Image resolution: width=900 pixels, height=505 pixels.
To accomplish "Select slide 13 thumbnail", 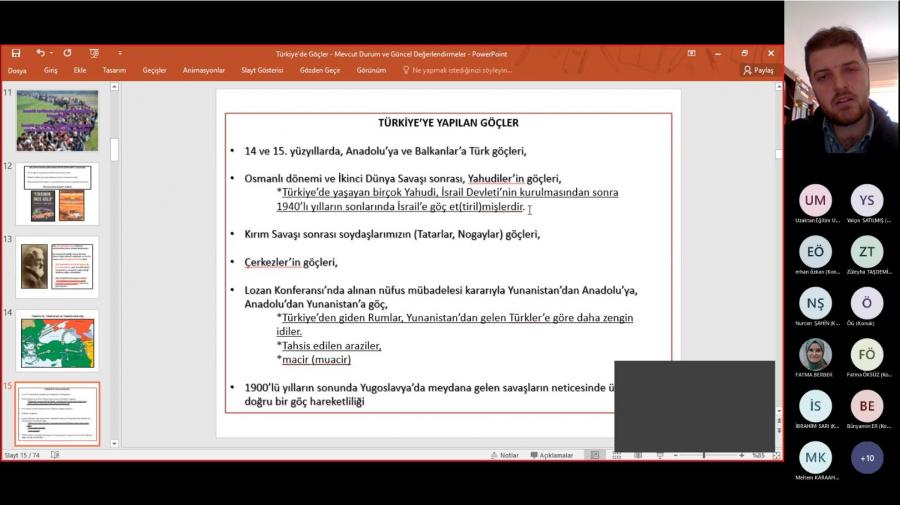I will 58,267.
